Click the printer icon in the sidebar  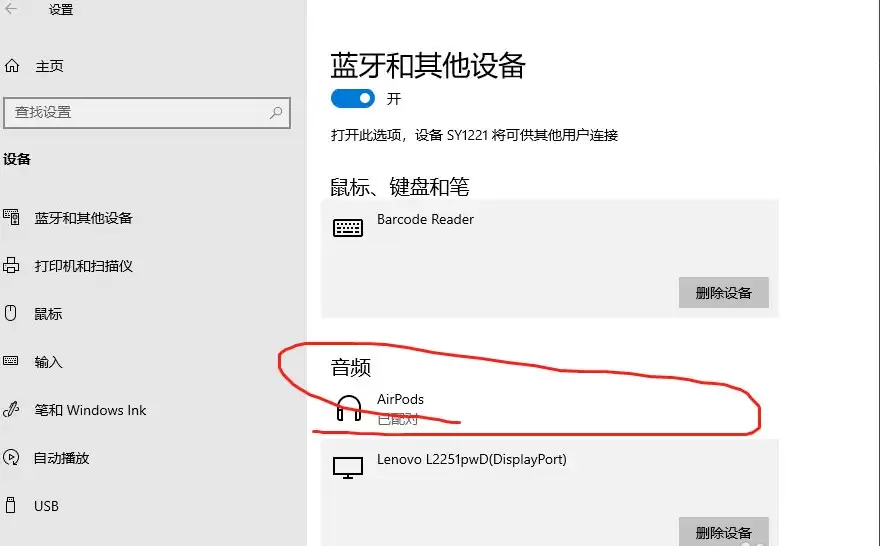click(x=12, y=266)
